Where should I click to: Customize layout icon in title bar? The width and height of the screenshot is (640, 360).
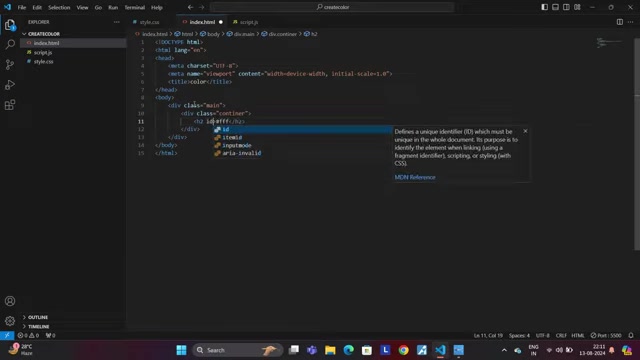[x=577, y=7]
